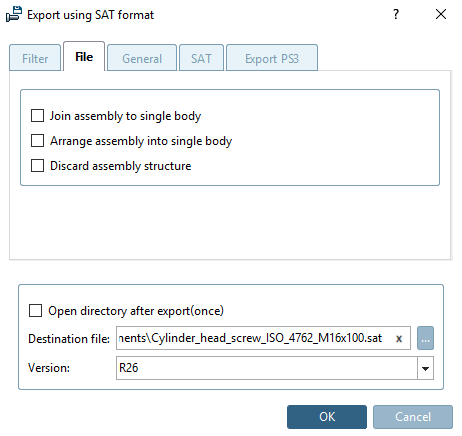This screenshot has width=462, height=436.
Task: Open the R26 version combo box
Action: [x=275, y=368]
